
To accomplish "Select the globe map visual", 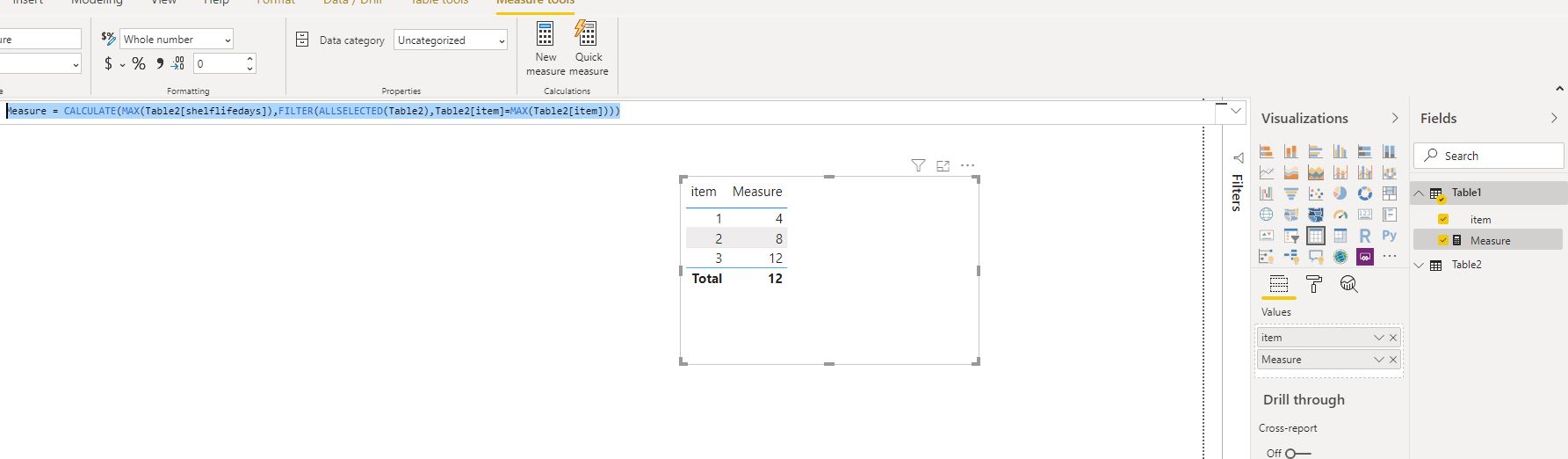I will [x=1267, y=215].
